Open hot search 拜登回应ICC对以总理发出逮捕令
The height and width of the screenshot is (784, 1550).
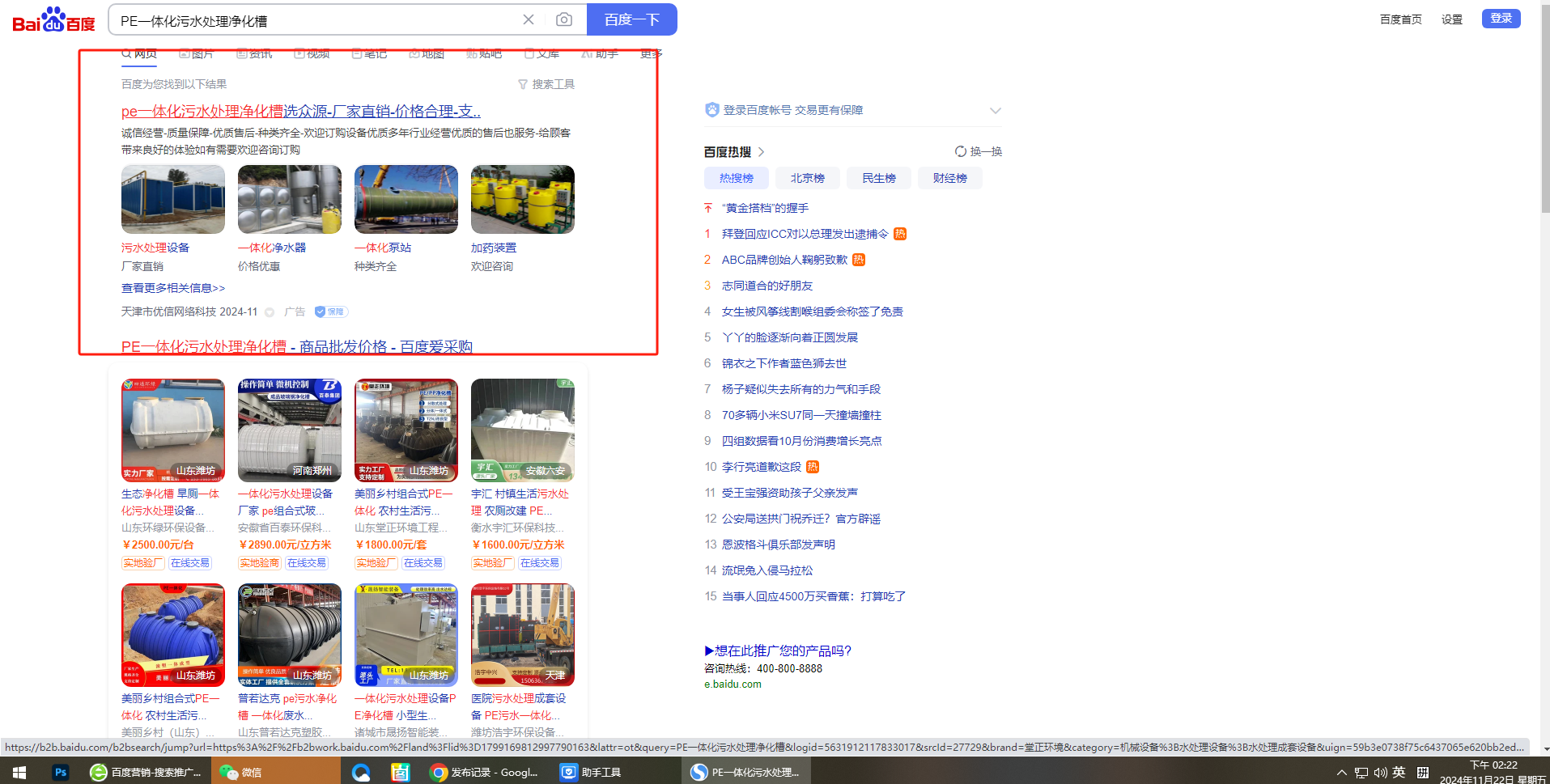(x=805, y=234)
